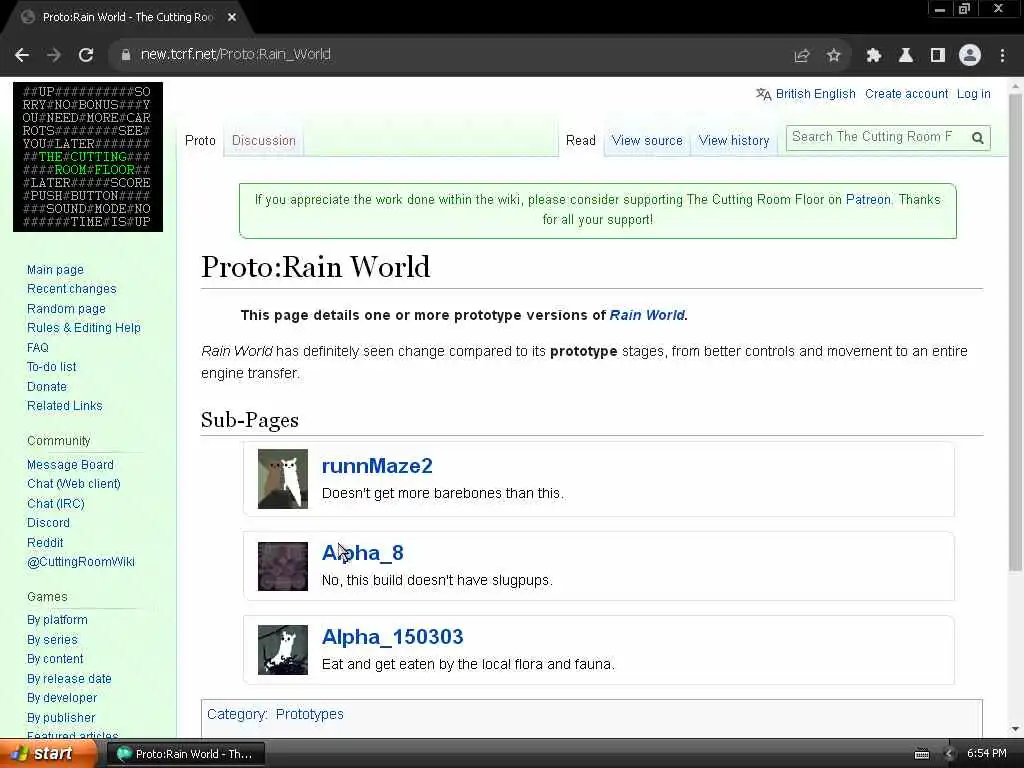
Task: Open the Discord sidebar link
Action: click(48, 523)
